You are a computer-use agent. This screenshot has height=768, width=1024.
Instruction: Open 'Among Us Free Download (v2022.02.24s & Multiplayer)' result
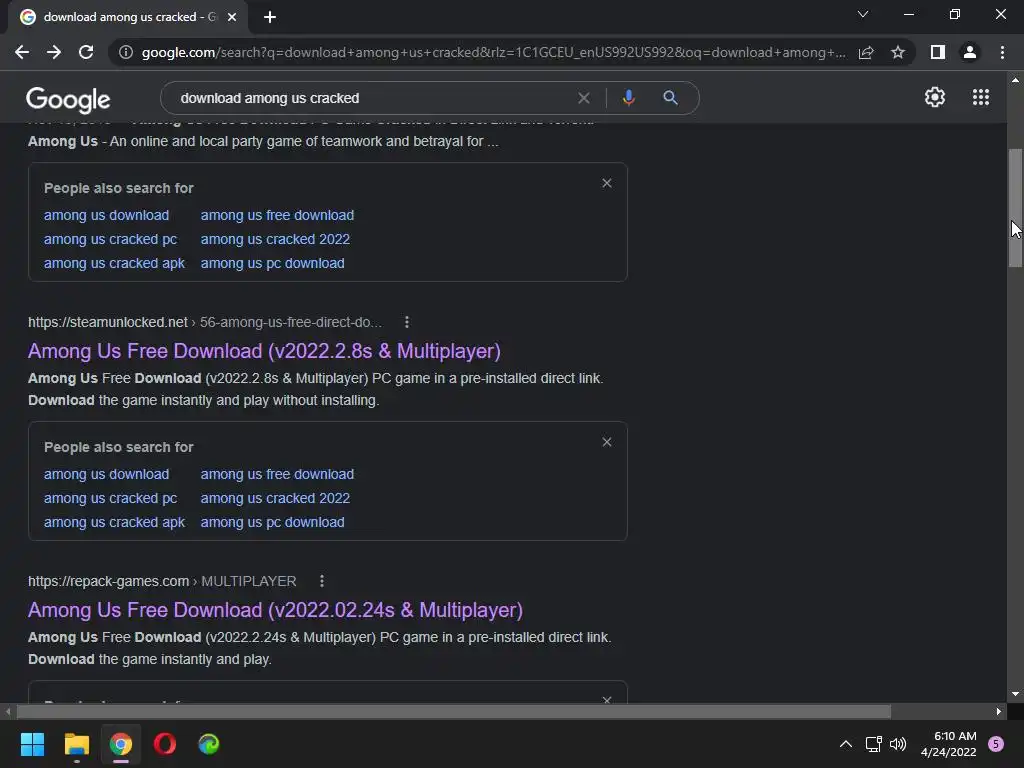(x=275, y=610)
